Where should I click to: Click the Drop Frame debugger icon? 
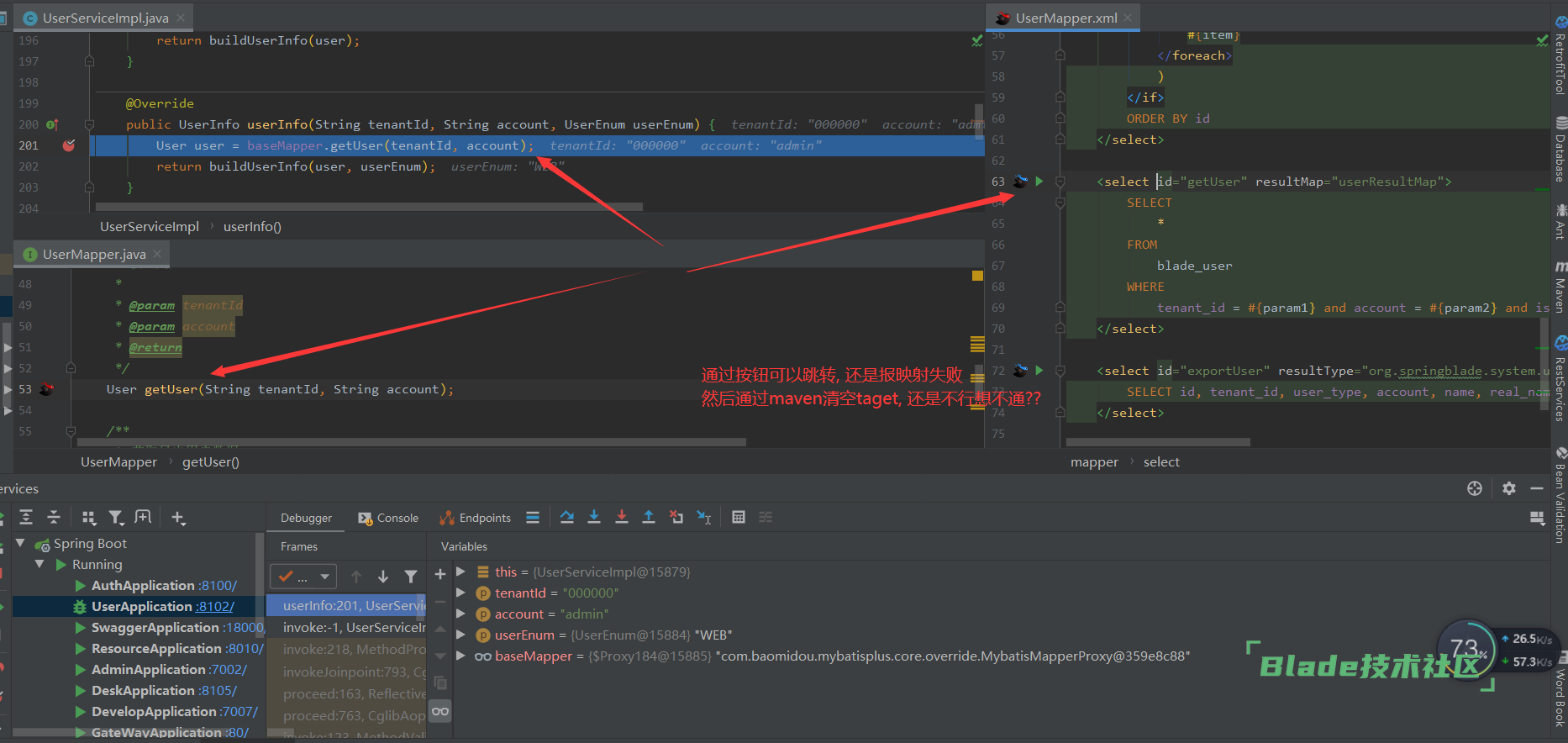[676, 517]
